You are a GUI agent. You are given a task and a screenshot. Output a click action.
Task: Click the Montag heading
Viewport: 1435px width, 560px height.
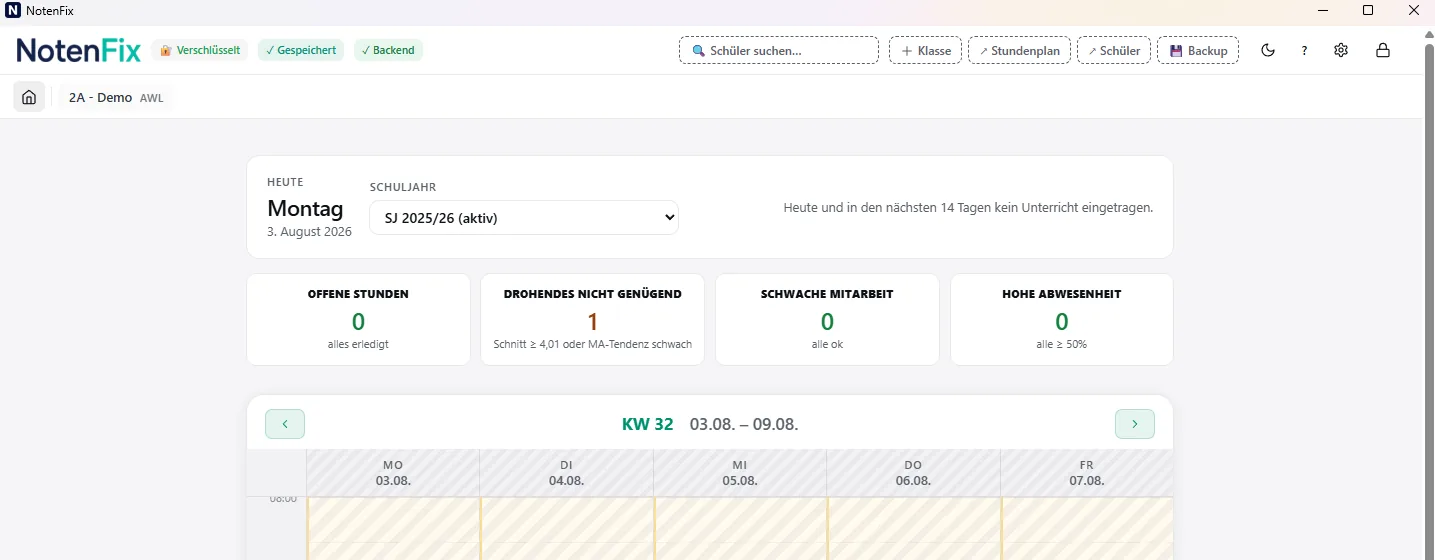click(305, 209)
